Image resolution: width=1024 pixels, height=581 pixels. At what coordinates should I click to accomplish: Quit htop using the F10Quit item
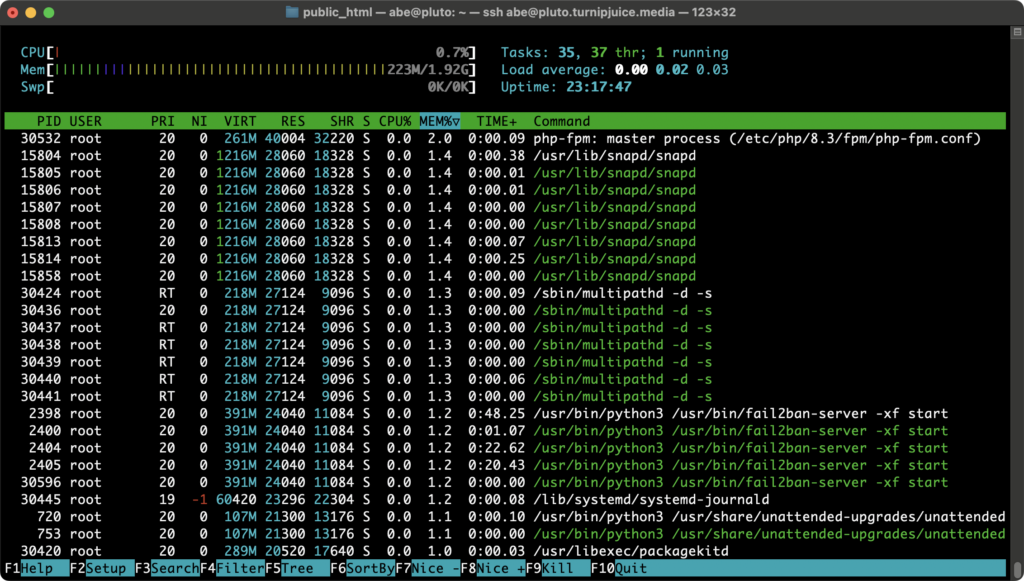coord(613,567)
